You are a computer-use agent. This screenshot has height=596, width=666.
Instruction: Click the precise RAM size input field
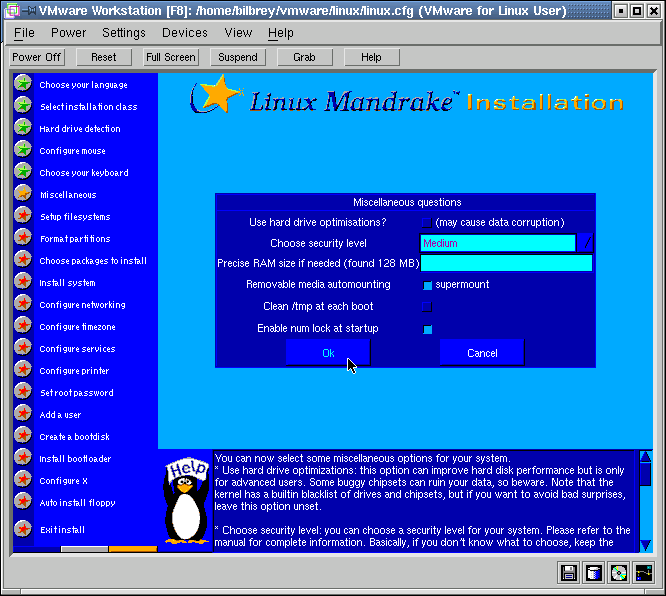[506, 264]
